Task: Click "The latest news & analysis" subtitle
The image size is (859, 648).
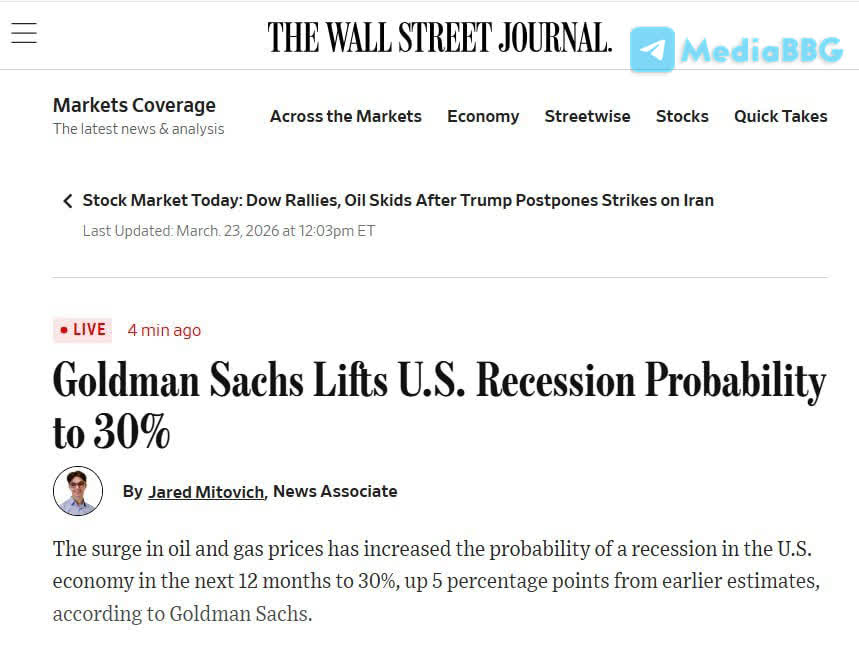Action: [x=139, y=129]
